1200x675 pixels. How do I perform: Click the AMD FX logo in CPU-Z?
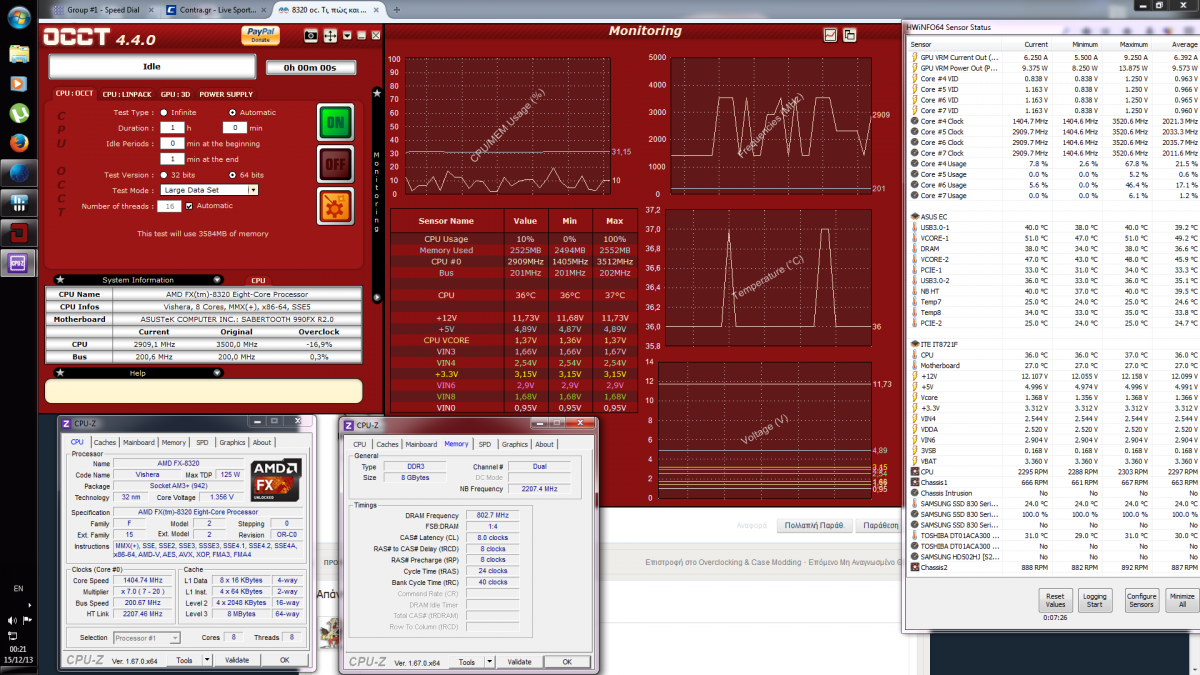coord(275,478)
